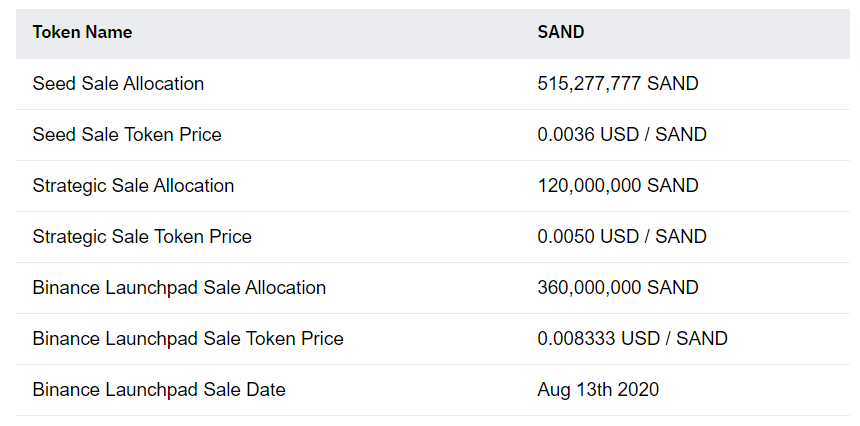Click the Aug 13th 2020 date value
The width and height of the screenshot is (860, 426).
(598, 390)
